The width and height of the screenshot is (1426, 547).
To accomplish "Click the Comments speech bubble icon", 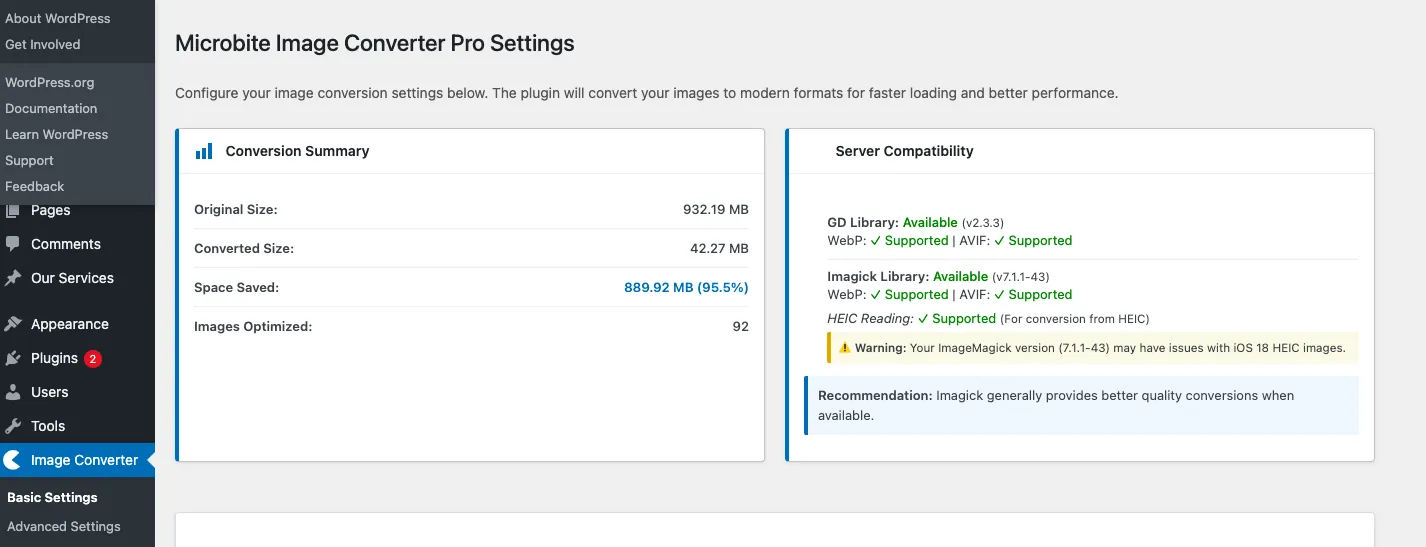I will pyautogui.click(x=13, y=244).
